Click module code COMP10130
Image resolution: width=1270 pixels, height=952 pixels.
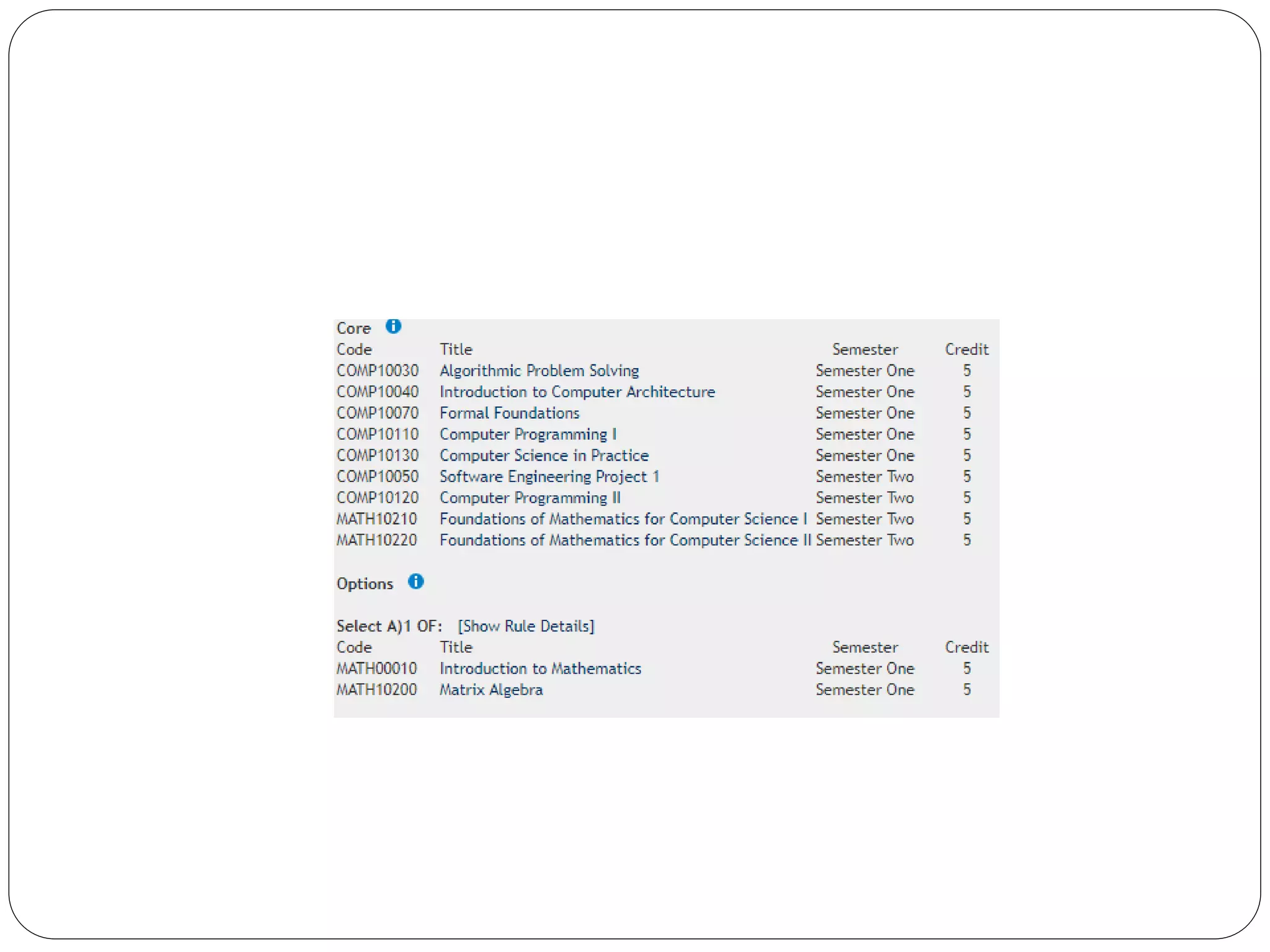pos(377,456)
